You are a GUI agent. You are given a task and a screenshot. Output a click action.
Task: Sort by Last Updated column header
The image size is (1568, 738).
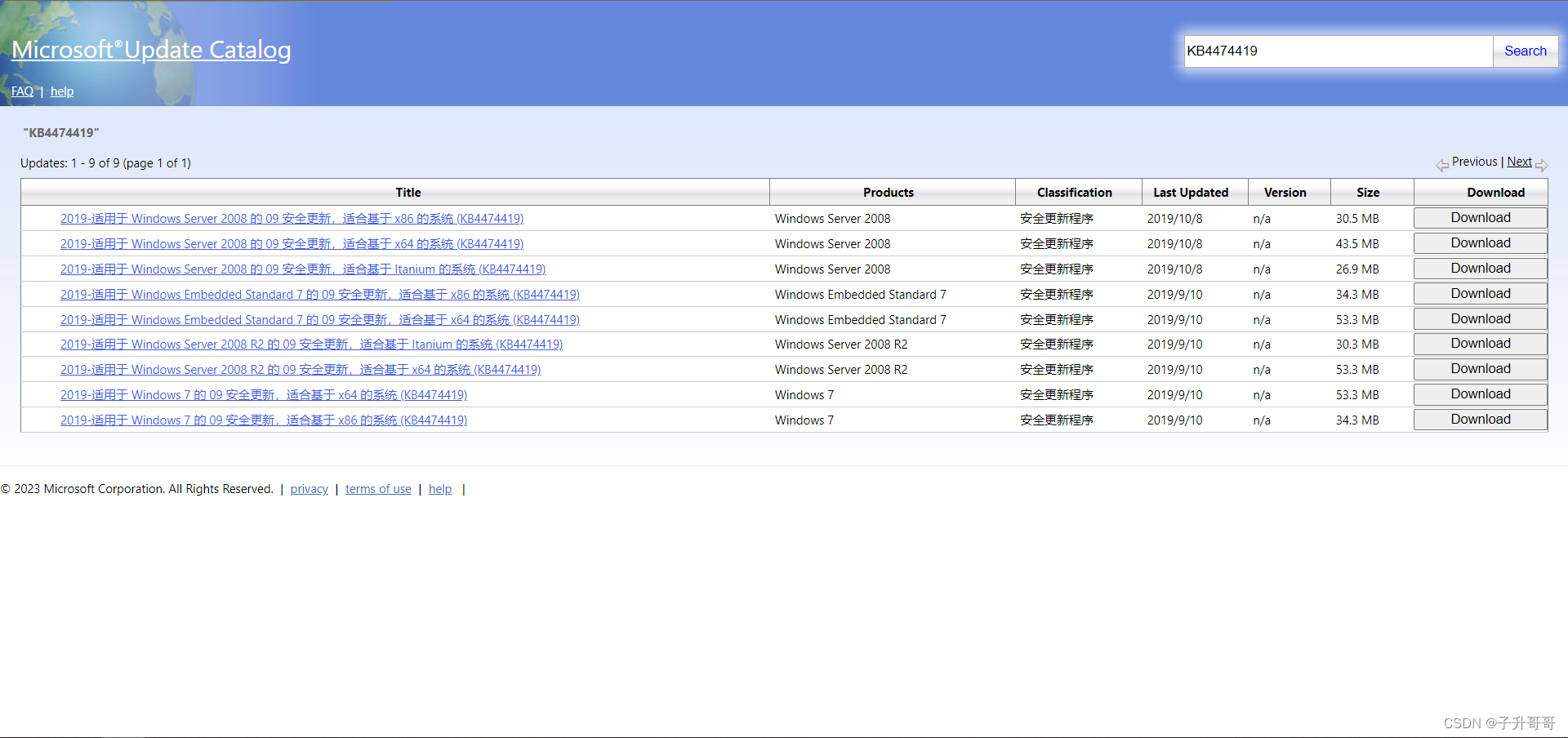click(1191, 193)
